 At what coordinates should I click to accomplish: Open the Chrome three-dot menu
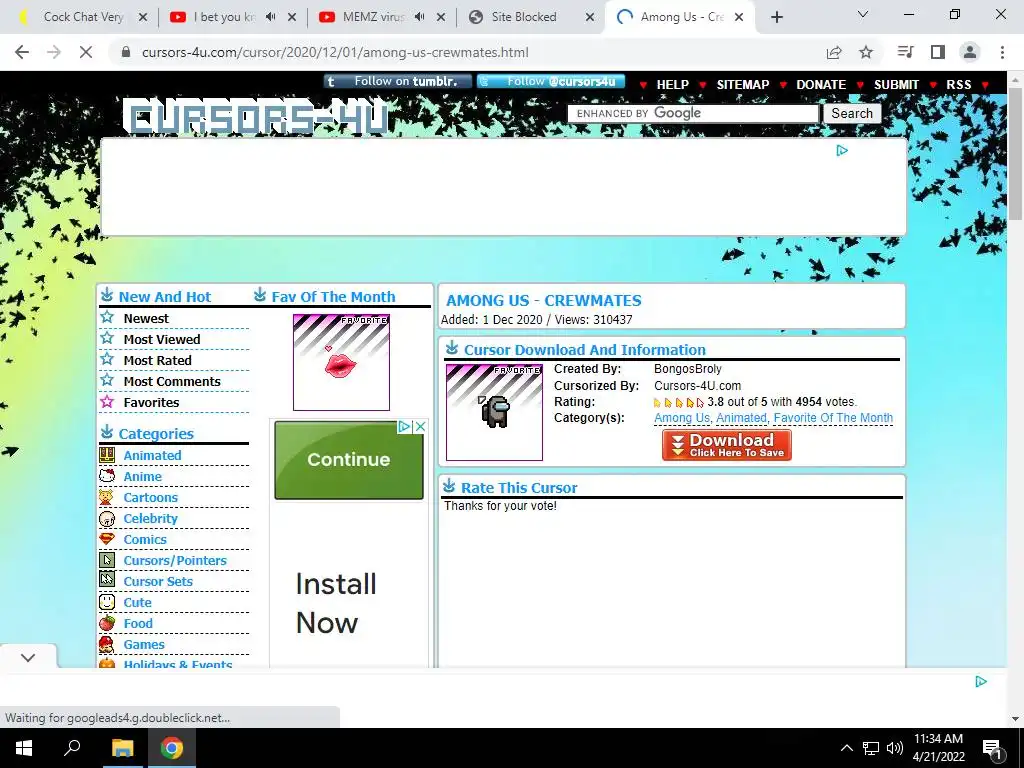point(1002,52)
